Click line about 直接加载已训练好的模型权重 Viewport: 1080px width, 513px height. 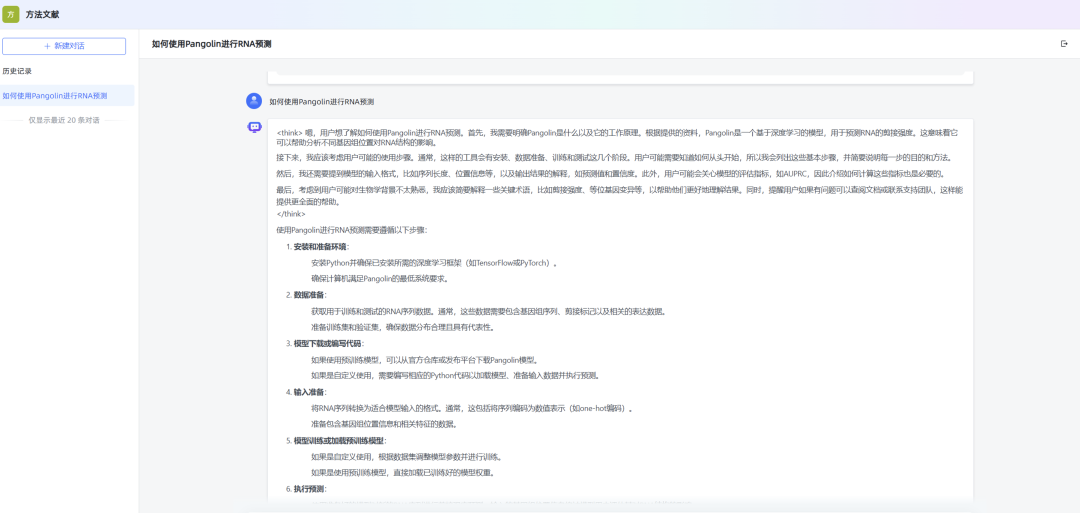(x=403, y=473)
